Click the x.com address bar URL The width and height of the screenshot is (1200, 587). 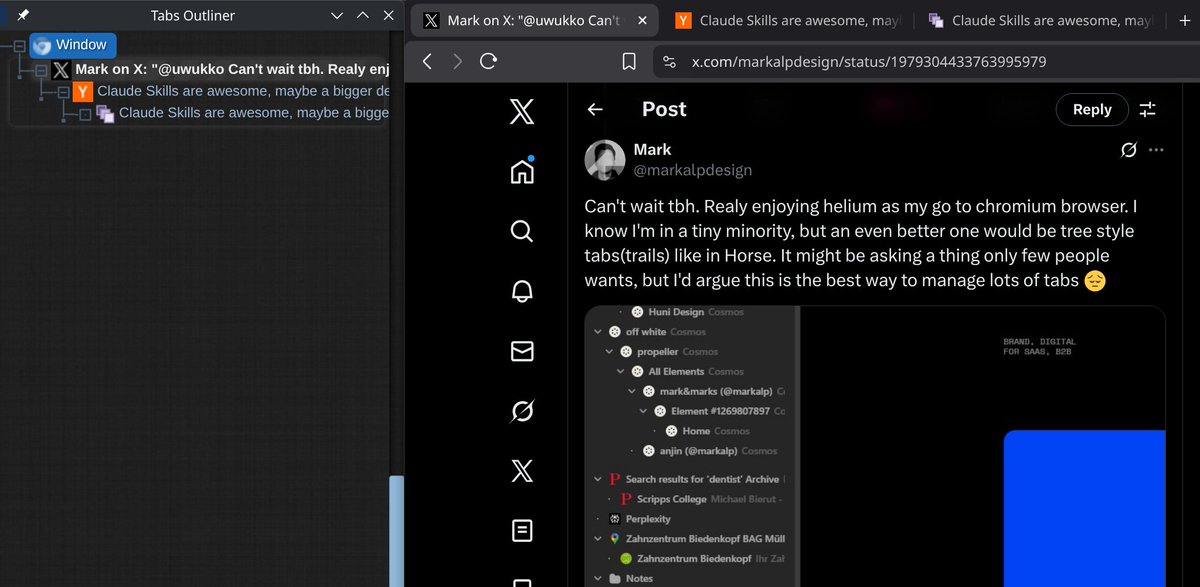869,62
